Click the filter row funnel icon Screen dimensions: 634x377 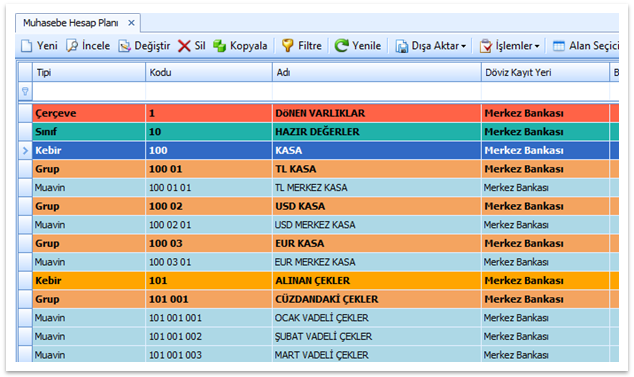point(25,91)
